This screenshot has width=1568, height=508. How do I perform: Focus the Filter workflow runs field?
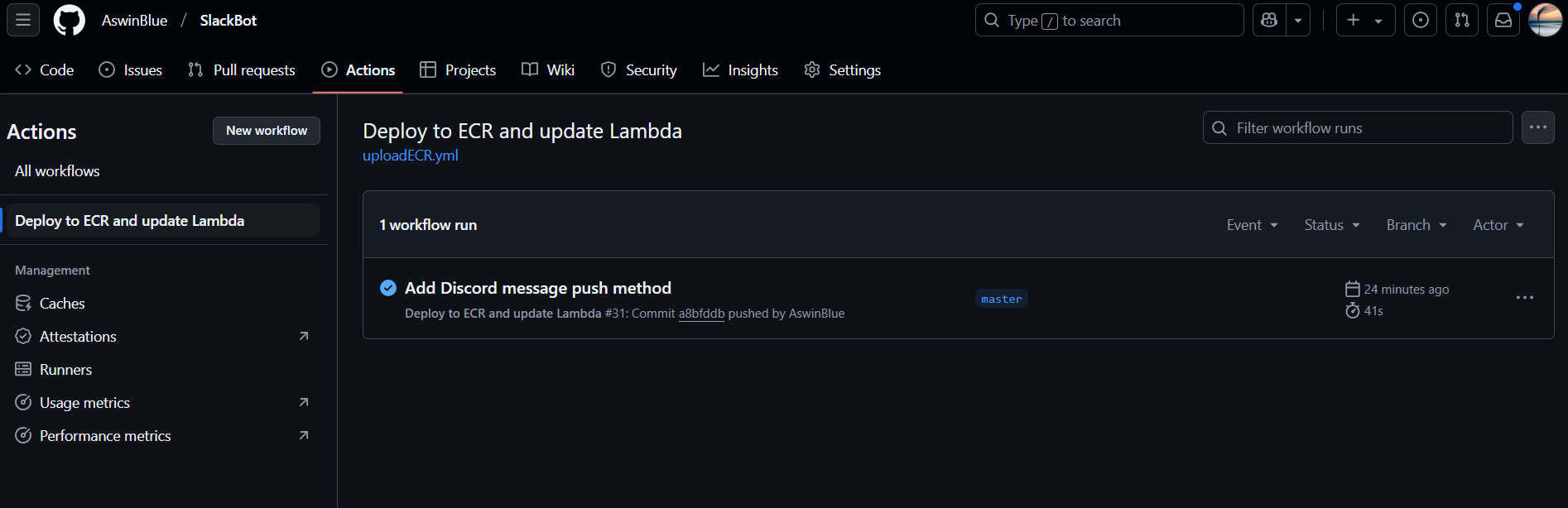1358,127
